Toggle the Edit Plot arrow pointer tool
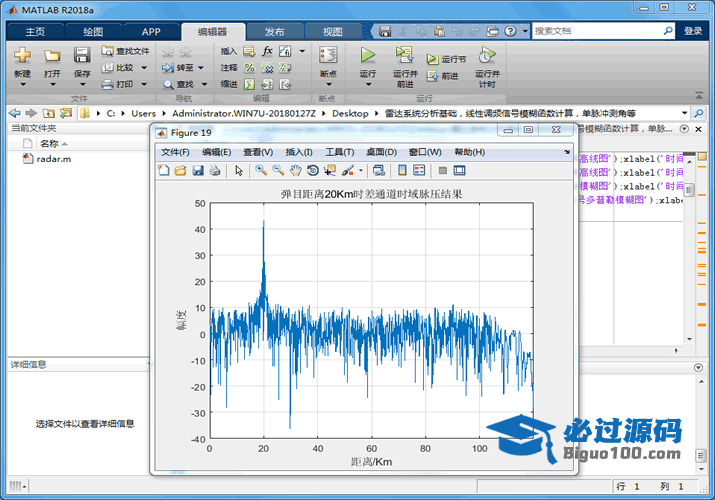Image resolution: width=715 pixels, height=500 pixels. (239, 171)
